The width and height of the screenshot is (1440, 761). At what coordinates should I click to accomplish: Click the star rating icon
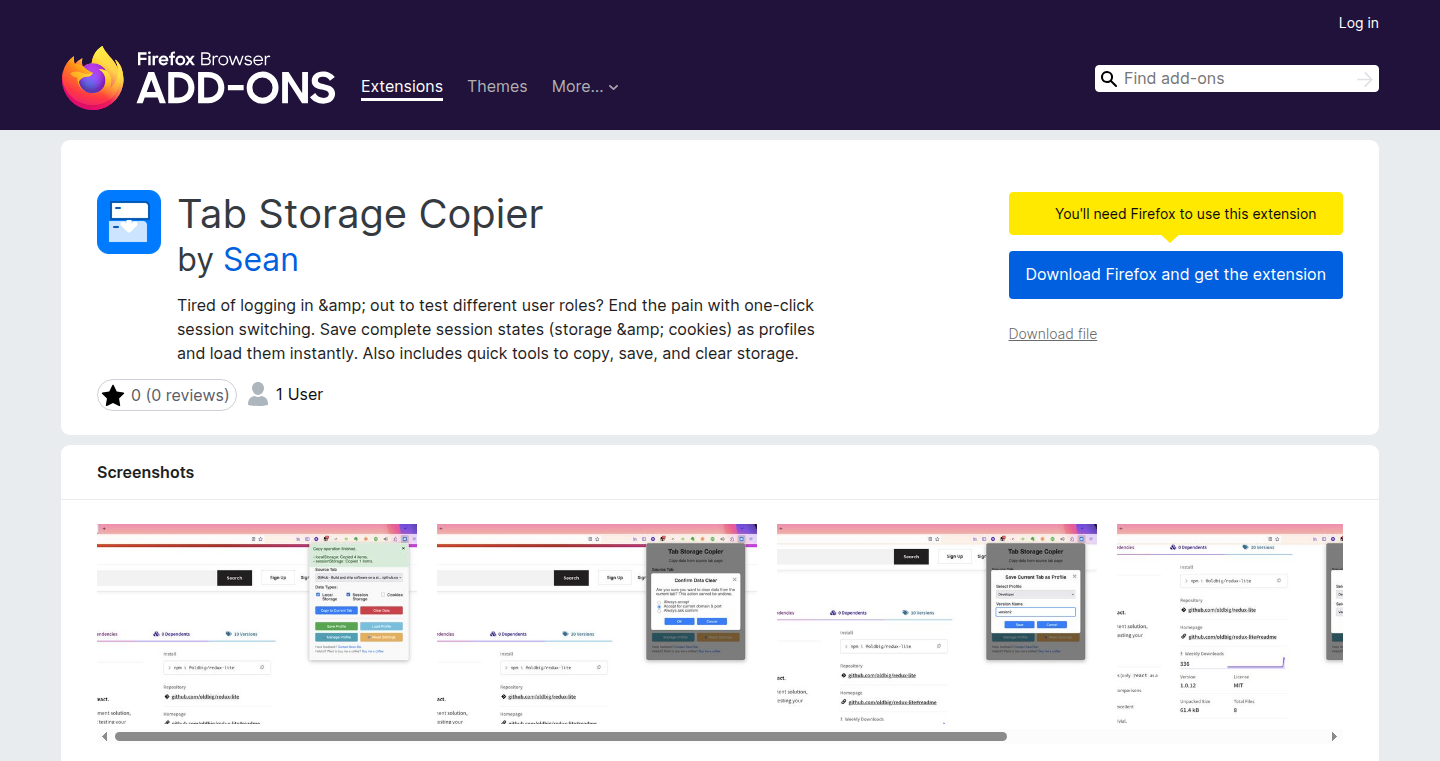click(113, 395)
